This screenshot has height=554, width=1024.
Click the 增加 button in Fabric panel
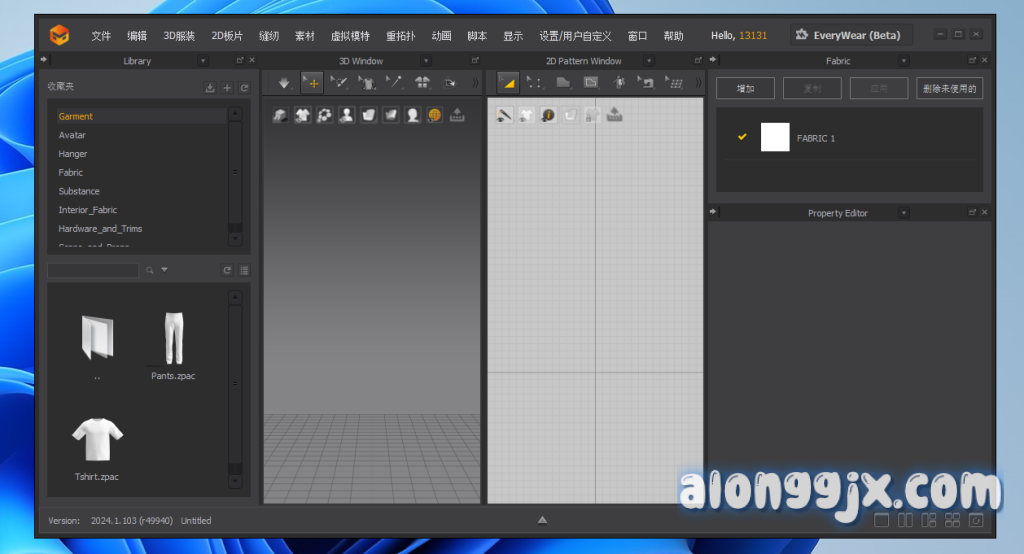745,88
